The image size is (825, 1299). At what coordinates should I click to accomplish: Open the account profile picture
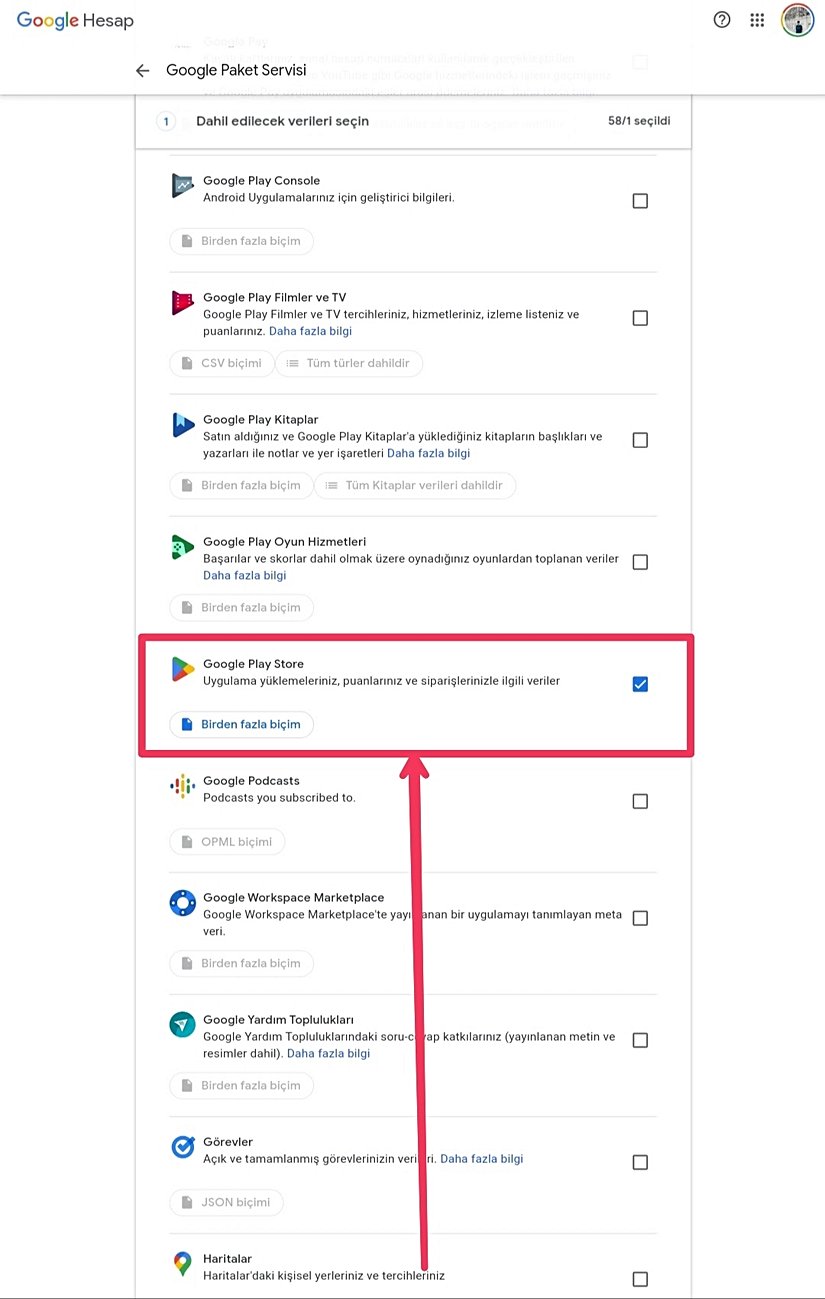click(797, 20)
